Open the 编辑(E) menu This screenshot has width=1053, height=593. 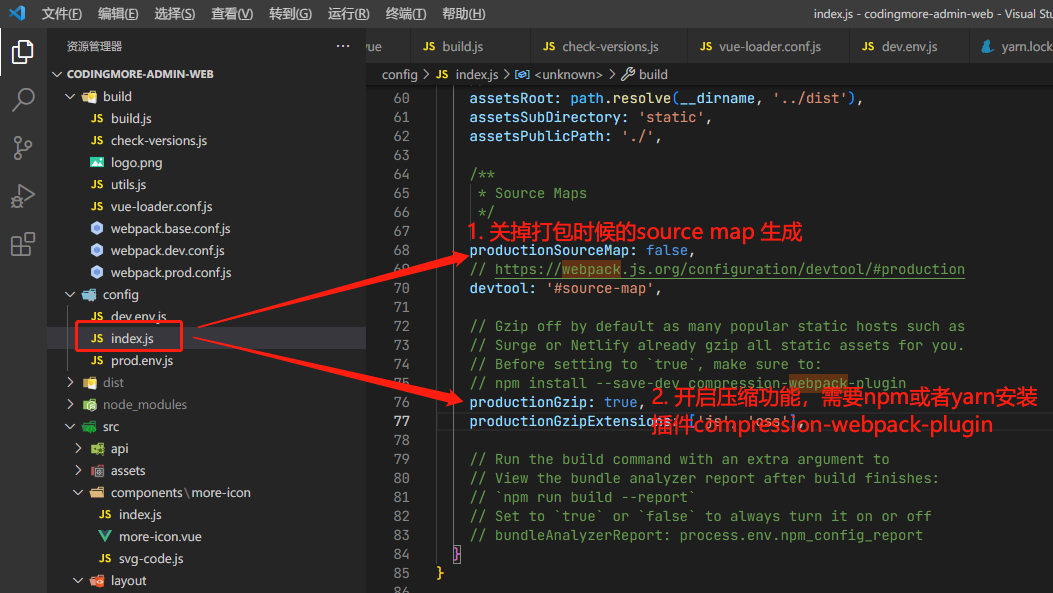point(118,13)
